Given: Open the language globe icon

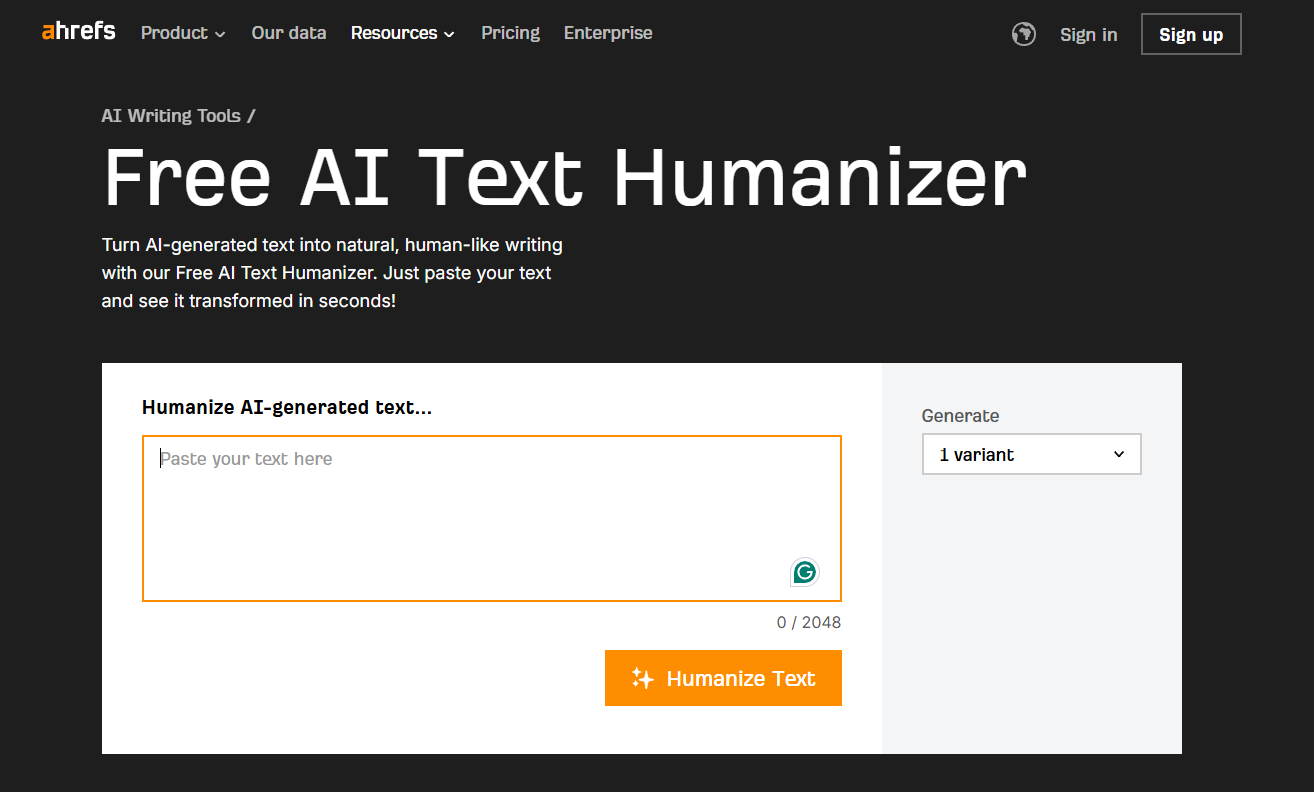Looking at the screenshot, I should pos(1023,34).
